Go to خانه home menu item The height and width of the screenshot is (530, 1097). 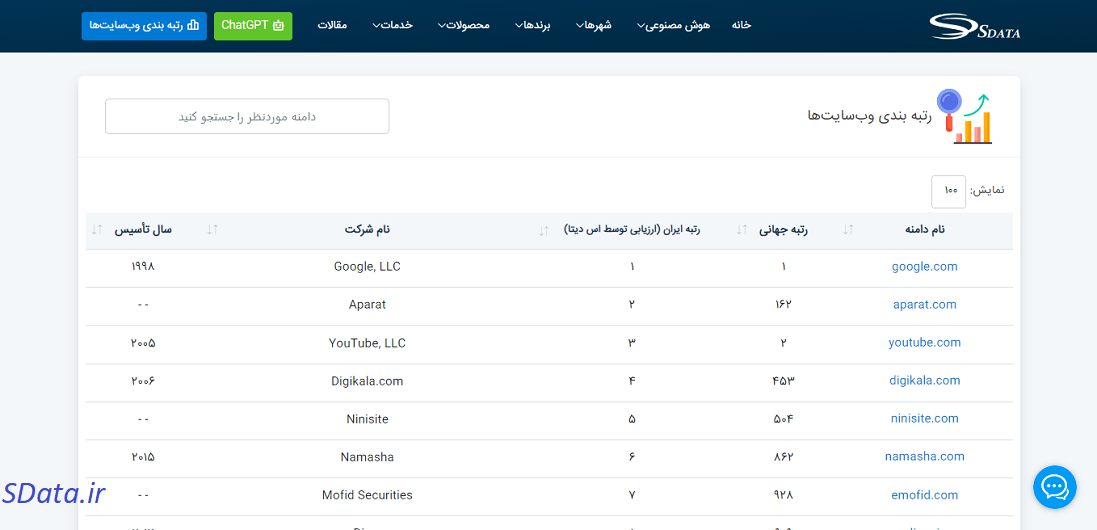pos(741,25)
